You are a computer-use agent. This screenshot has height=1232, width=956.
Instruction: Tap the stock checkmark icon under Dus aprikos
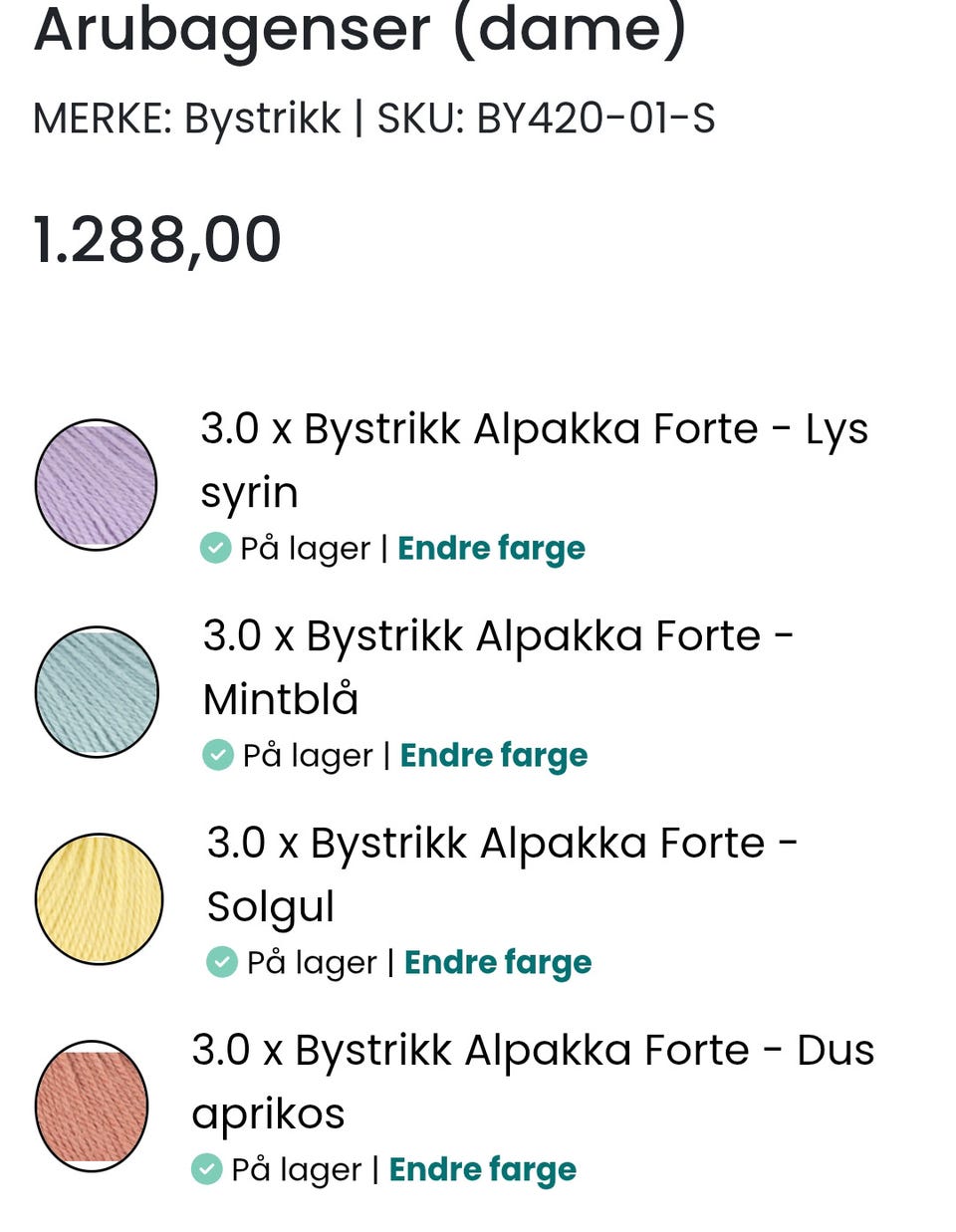coord(206,1169)
